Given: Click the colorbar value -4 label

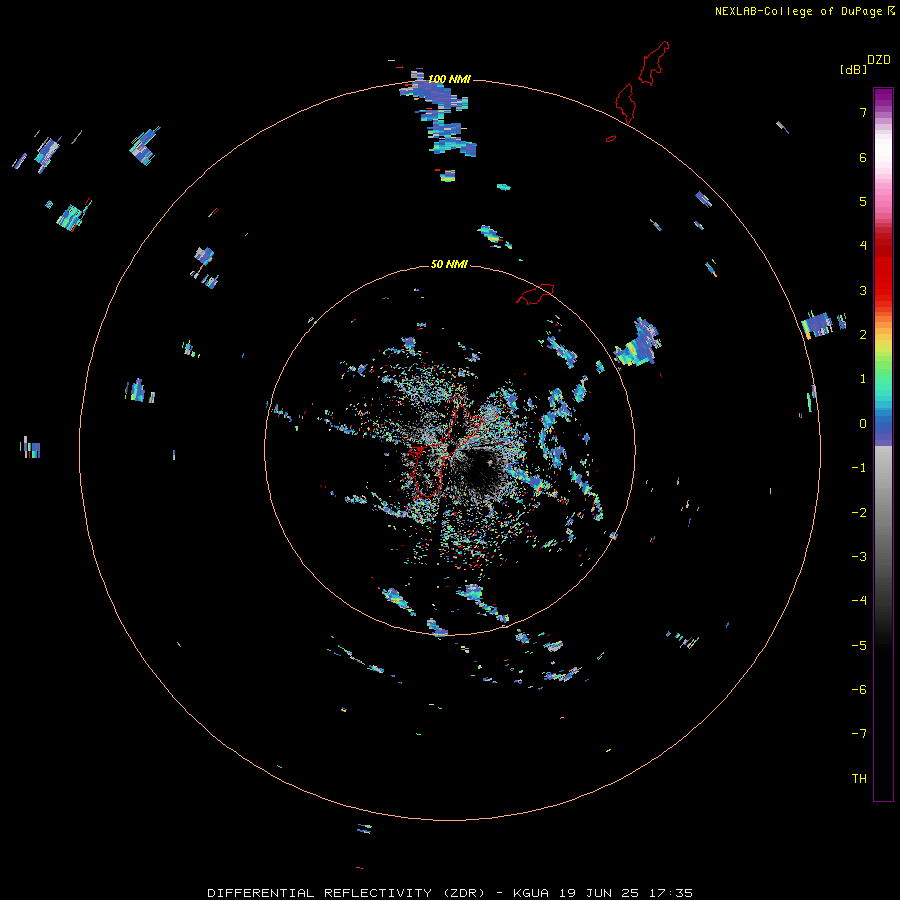Looking at the screenshot, I should coord(859,601).
